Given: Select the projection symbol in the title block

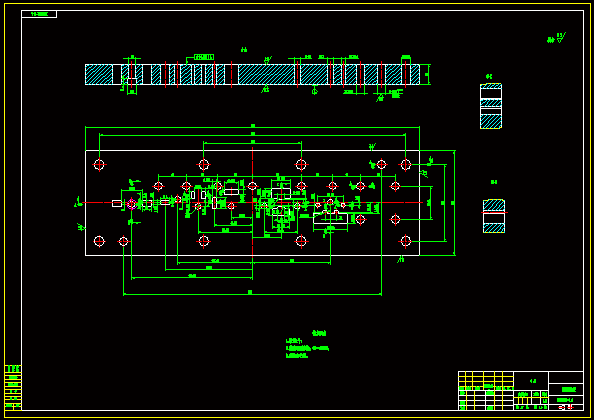Looking at the screenshot, I should point(566,407).
